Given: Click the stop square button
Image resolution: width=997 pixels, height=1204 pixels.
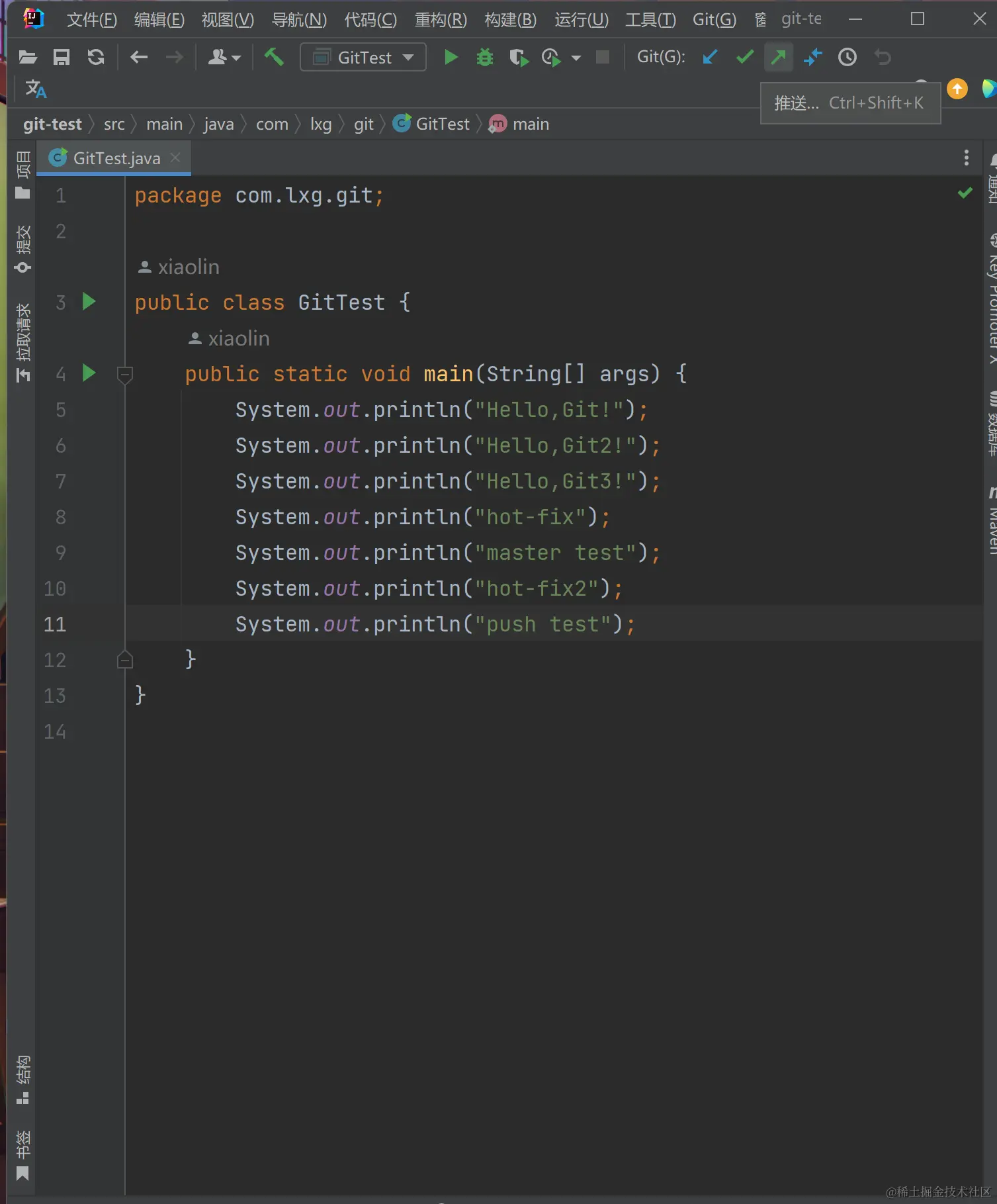Looking at the screenshot, I should 602,58.
